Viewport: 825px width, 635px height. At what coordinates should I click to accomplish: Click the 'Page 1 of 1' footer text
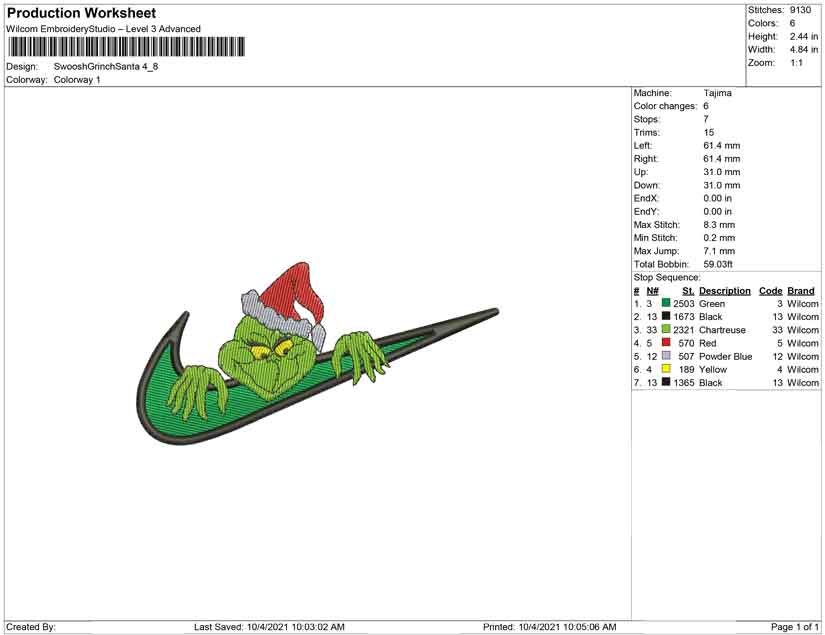point(795,627)
